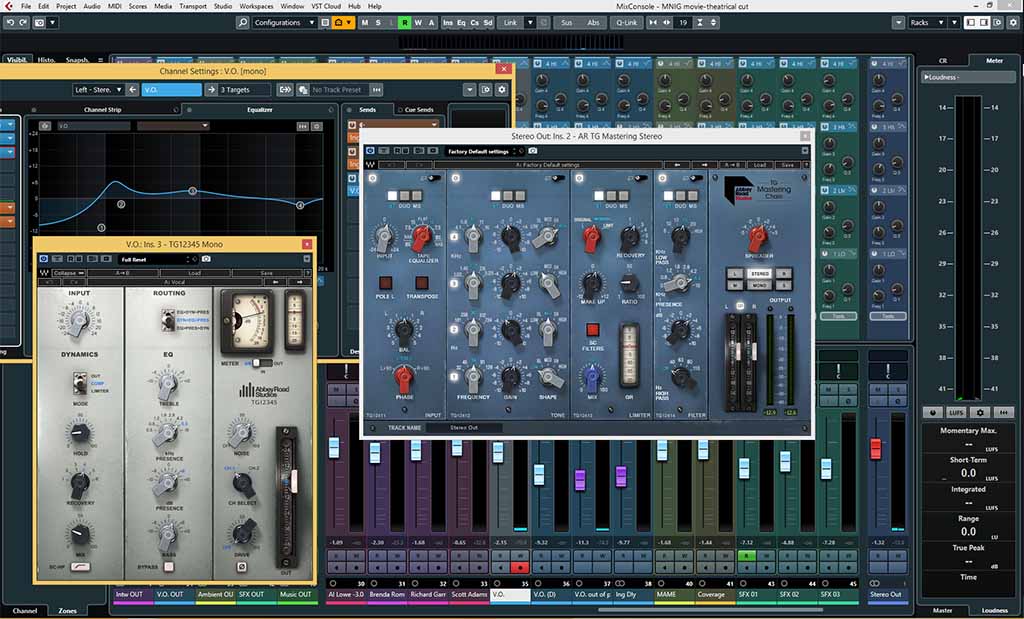Toggle the red SC FILTERS button in the Limiter
The width and height of the screenshot is (1024, 619).
592,330
